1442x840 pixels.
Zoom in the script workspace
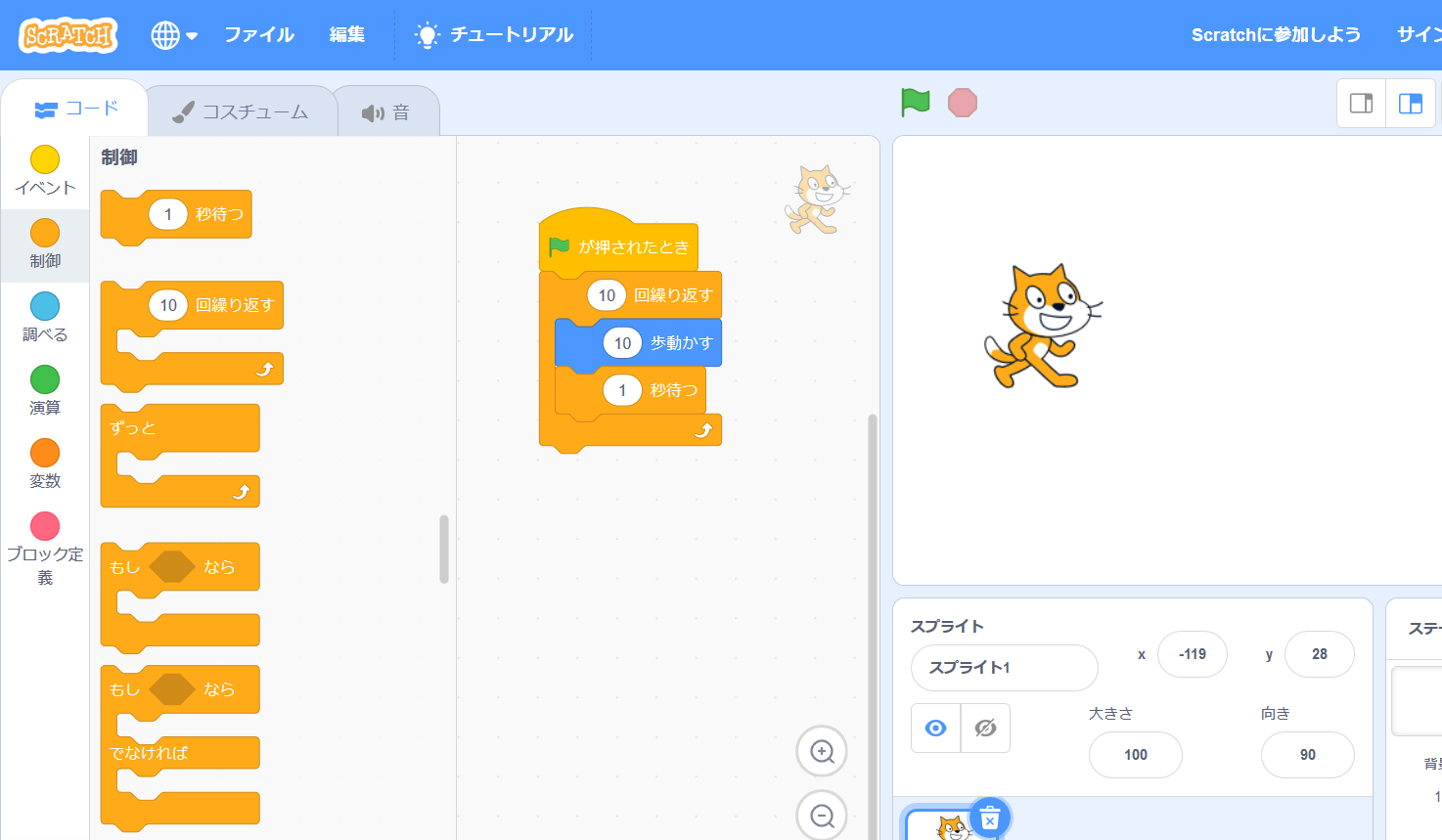[822, 751]
